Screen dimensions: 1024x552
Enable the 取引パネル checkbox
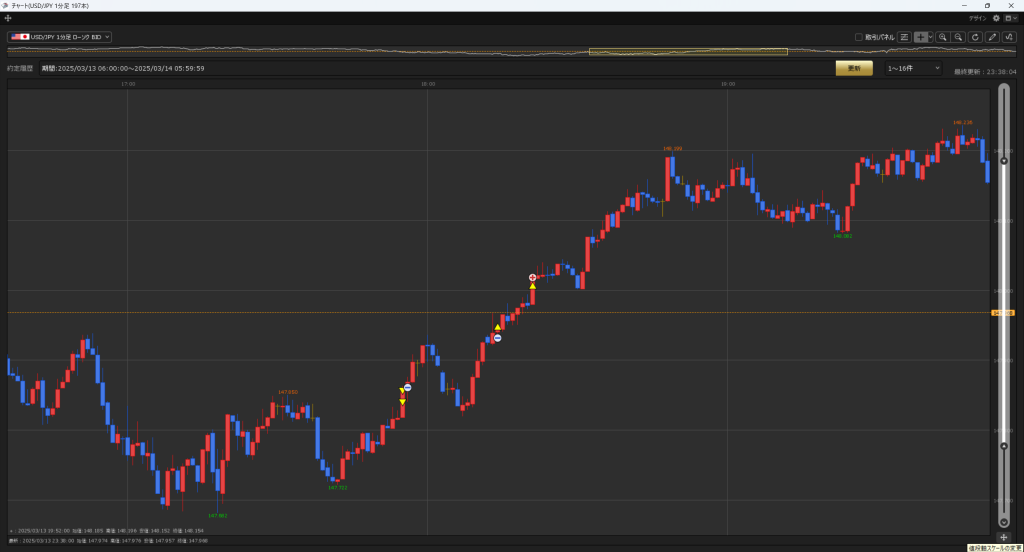click(x=859, y=37)
